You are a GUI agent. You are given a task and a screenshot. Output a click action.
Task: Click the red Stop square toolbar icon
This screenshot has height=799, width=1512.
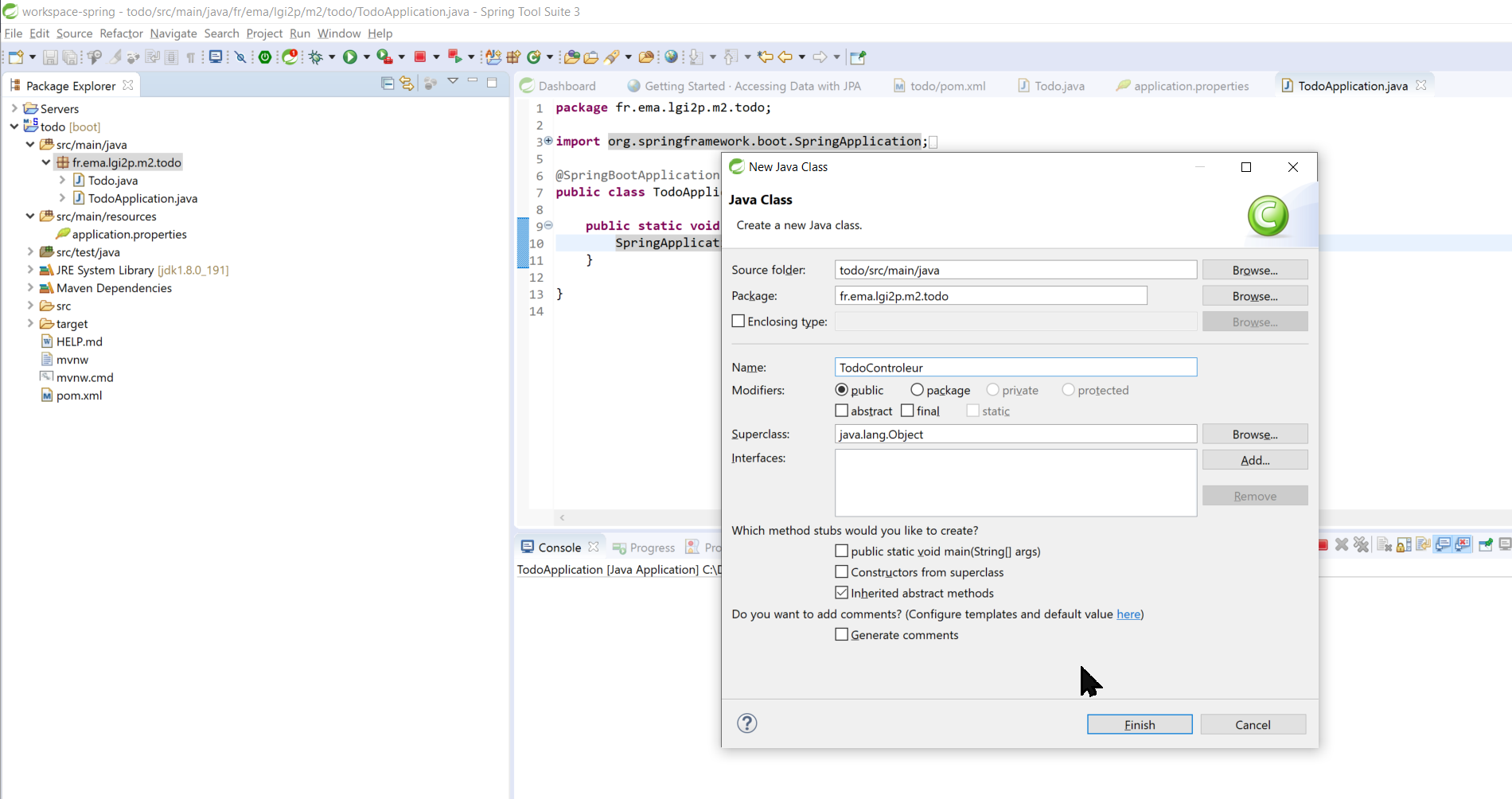point(420,57)
